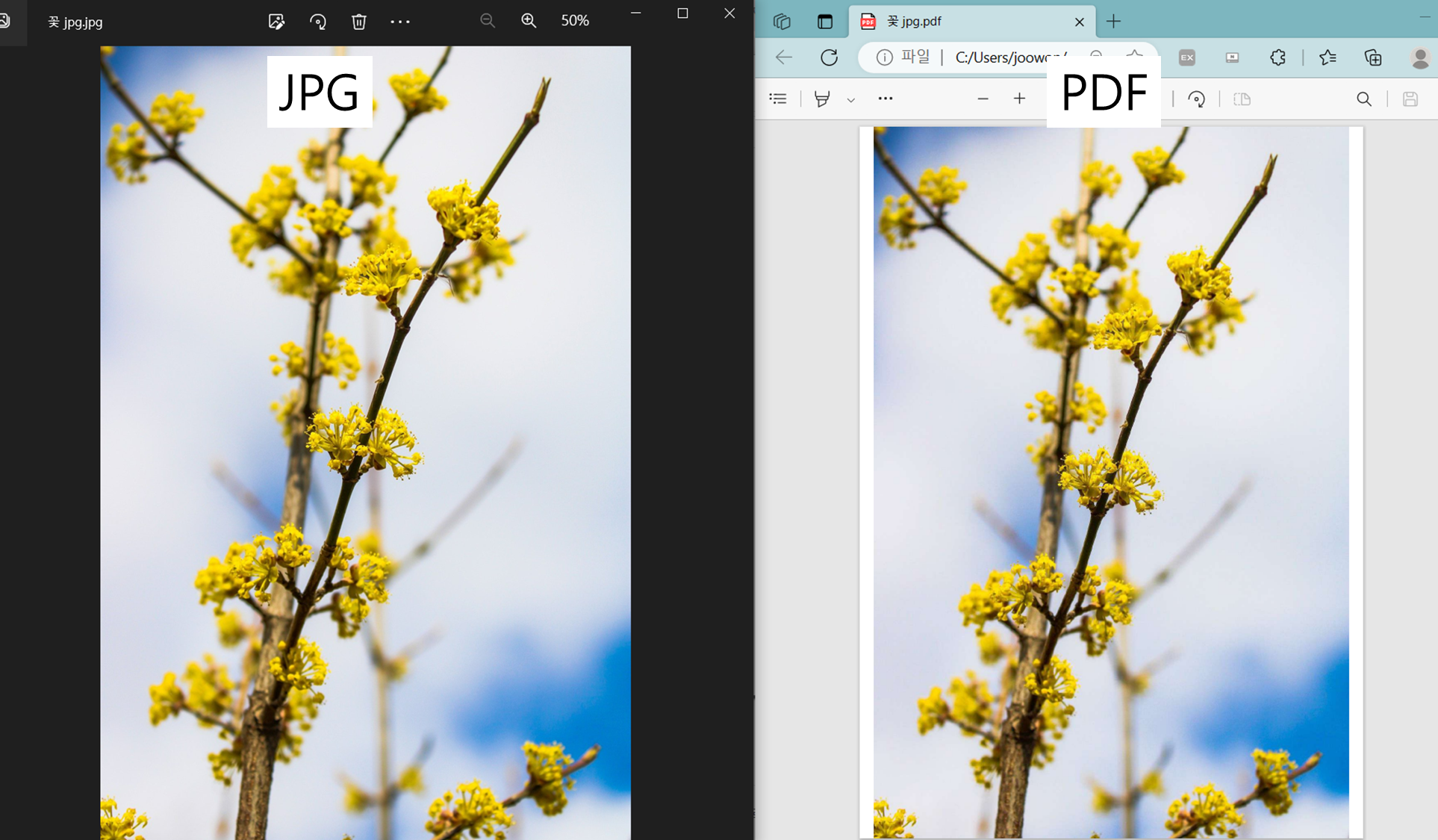Open a new browser tab

[1113, 22]
